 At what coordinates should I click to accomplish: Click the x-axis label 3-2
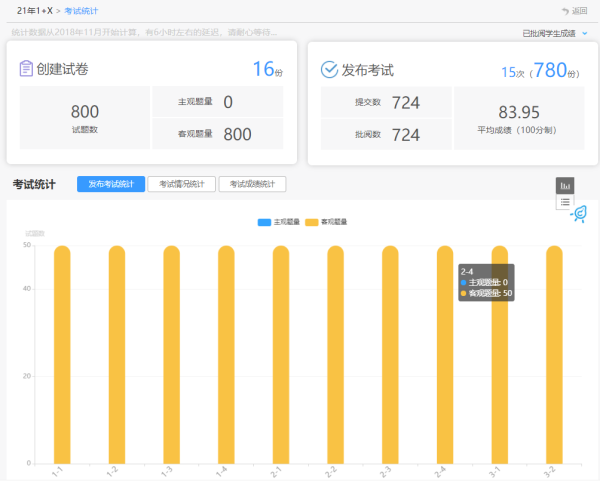point(549,472)
